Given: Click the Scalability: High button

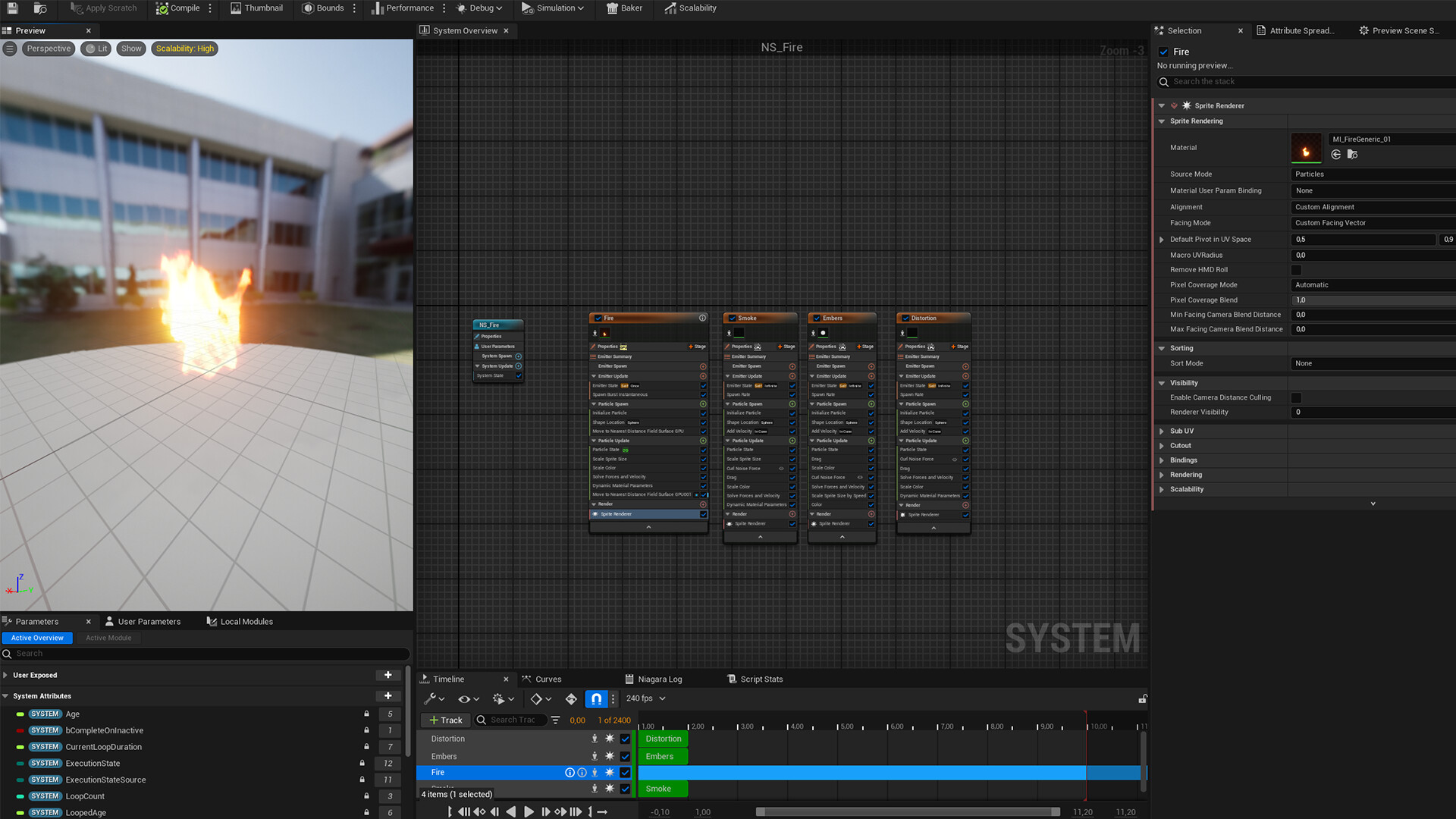Looking at the screenshot, I should coord(184,49).
